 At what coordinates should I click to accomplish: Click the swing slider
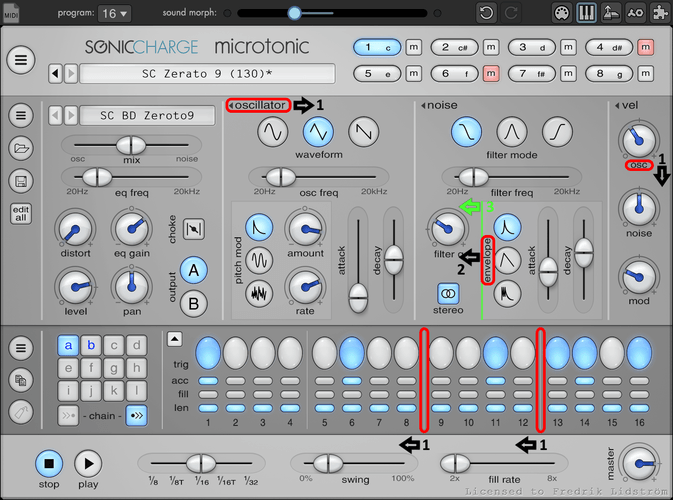point(354,464)
